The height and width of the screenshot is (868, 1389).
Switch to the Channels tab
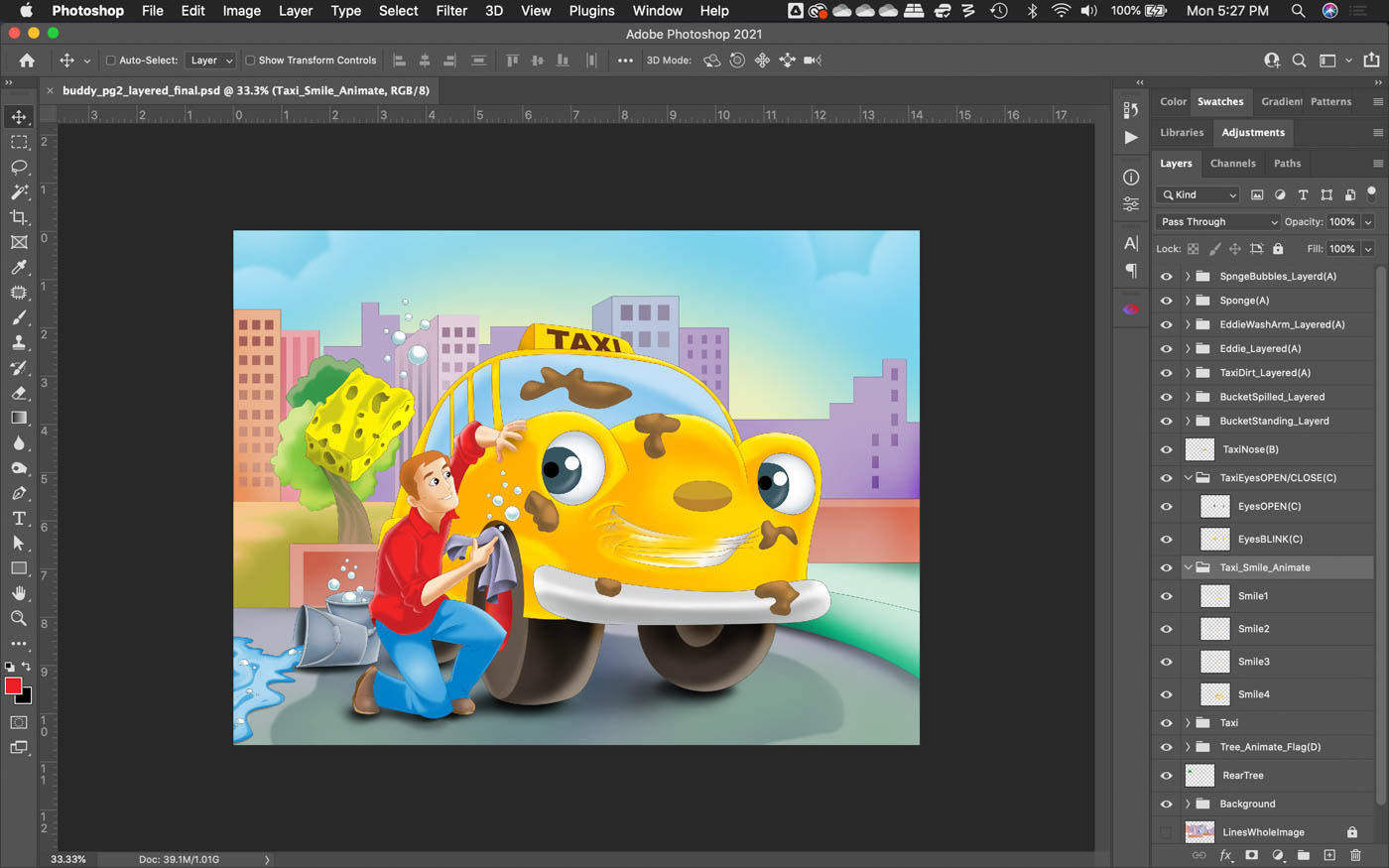(x=1232, y=164)
